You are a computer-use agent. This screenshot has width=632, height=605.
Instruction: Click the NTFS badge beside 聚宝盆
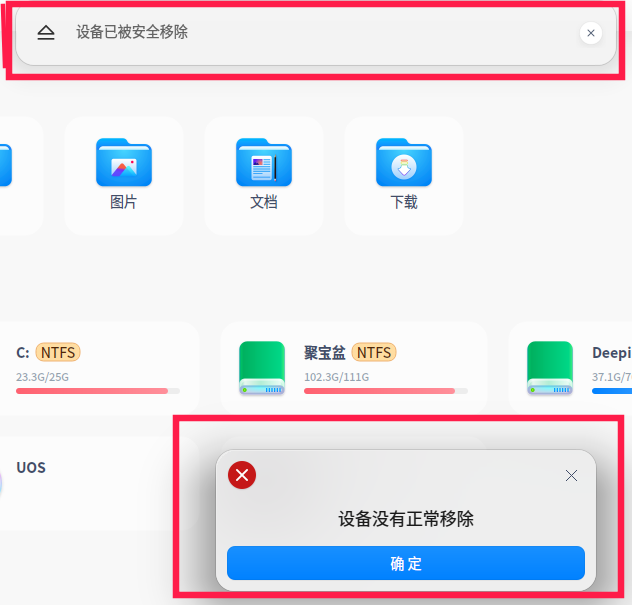374,353
